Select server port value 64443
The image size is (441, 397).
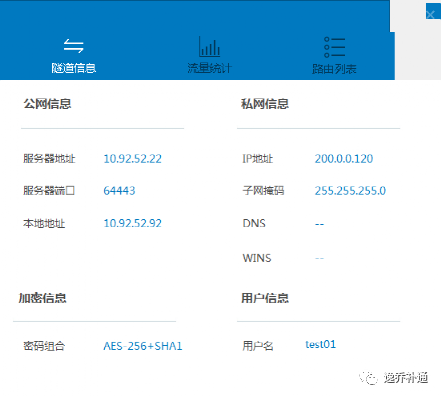pyautogui.click(x=119, y=191)
